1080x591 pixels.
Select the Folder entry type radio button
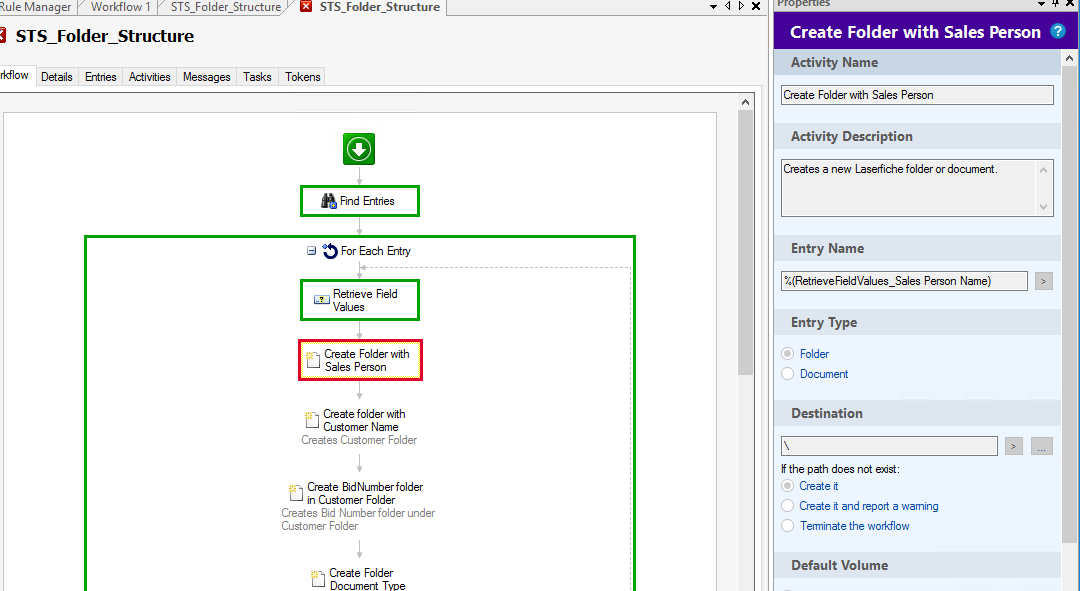(x=788, y=354)
